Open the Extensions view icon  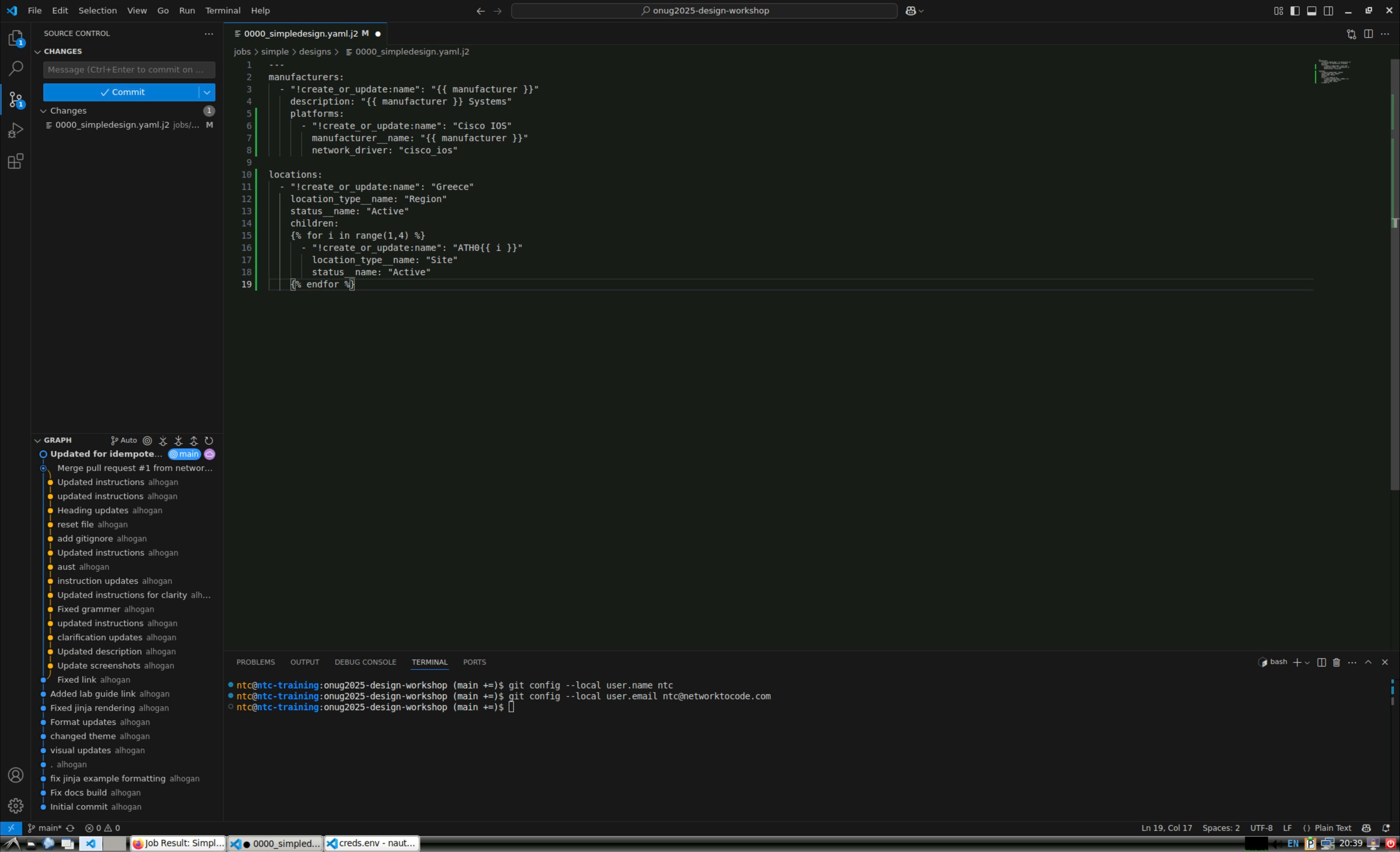coord(15,161)
